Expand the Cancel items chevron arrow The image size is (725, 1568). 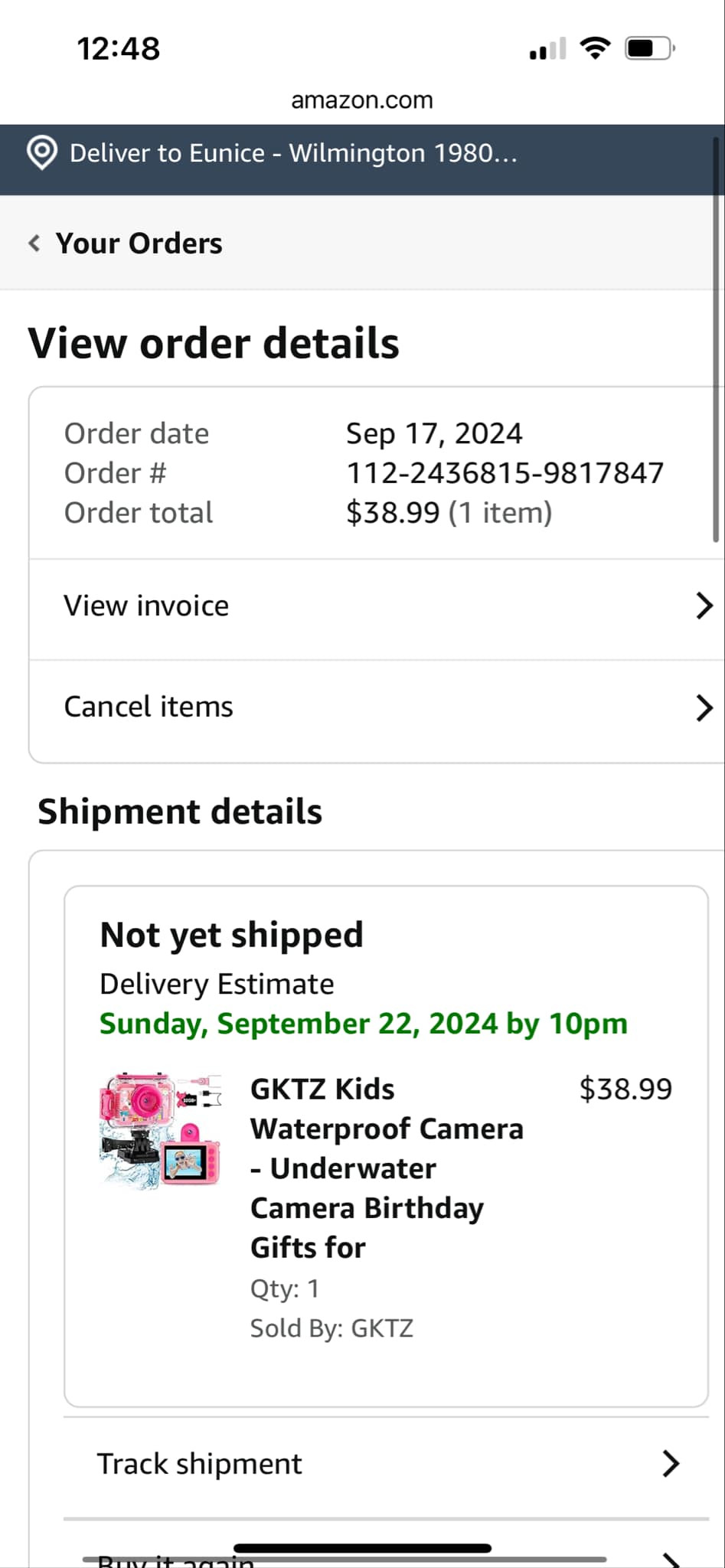point(704,707)
